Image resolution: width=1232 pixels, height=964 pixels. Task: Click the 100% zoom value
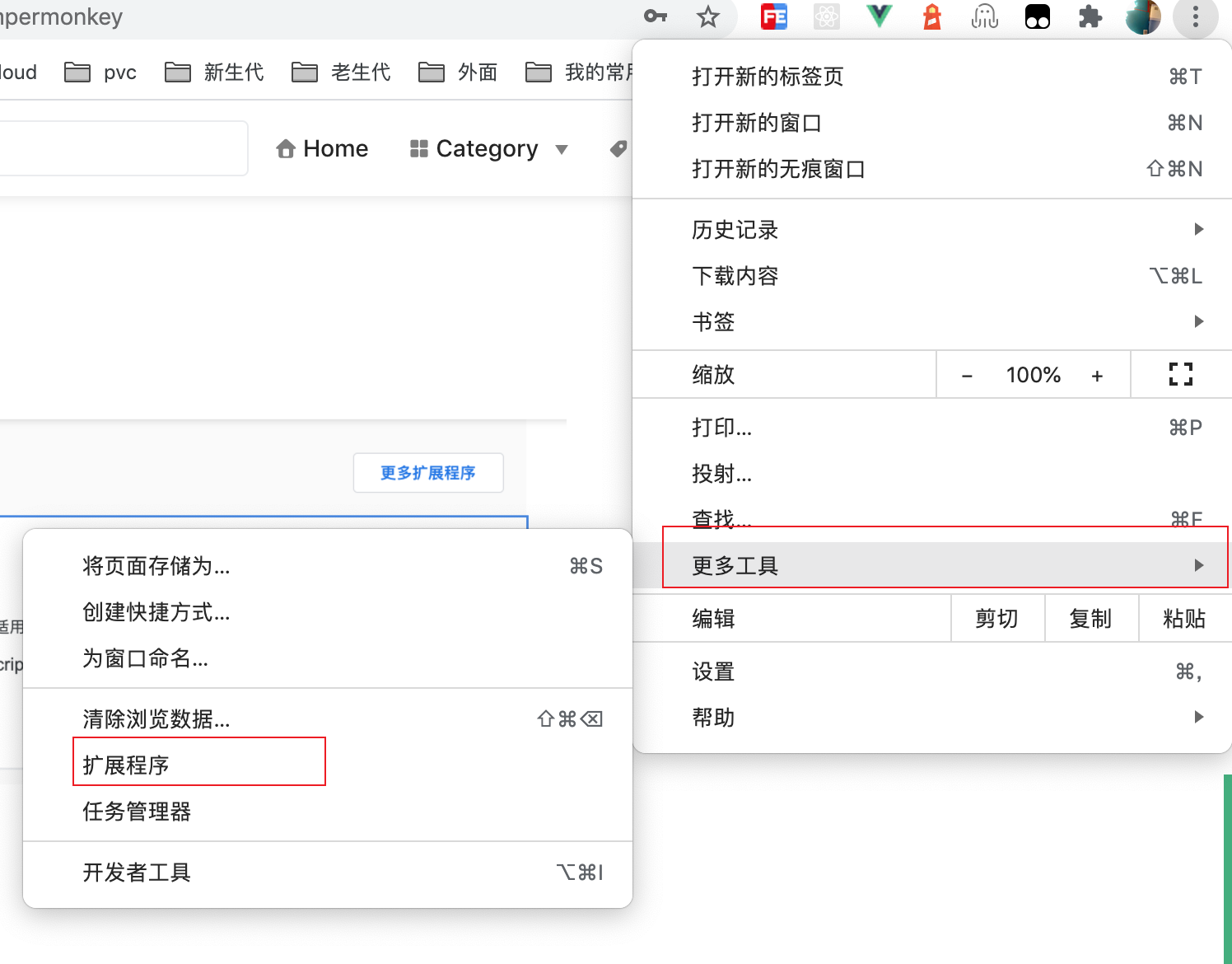coord(1033,376)
